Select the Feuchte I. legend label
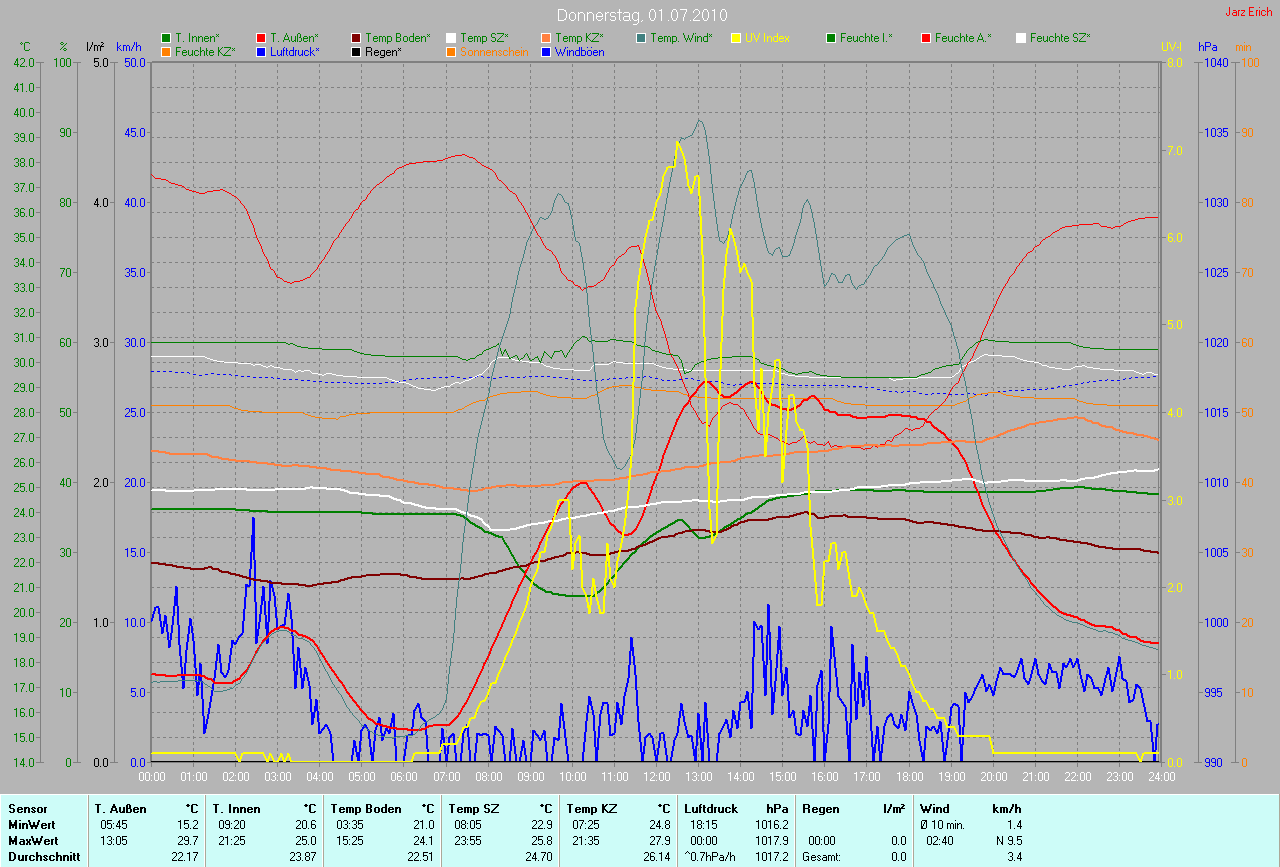1280x867 pixels. point(866,38)
